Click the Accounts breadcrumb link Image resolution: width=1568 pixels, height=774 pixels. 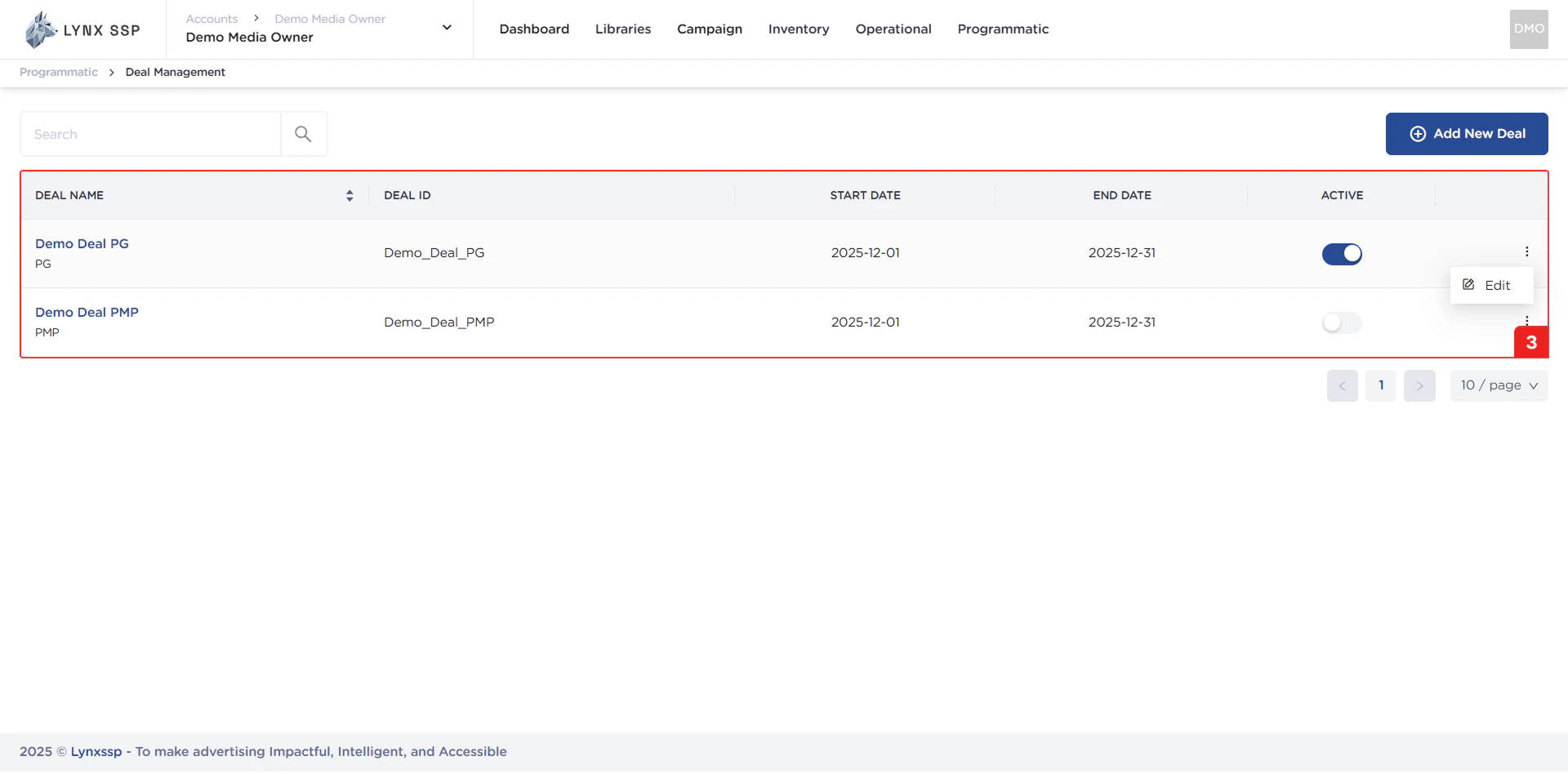tap(212, 19)
